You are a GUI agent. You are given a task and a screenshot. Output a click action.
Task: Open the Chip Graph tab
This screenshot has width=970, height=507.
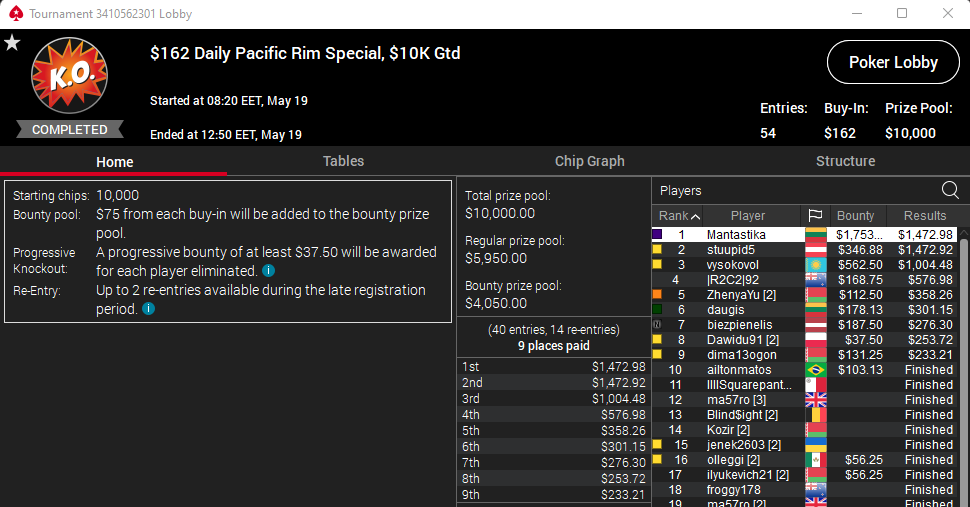[x=589, y=161]
